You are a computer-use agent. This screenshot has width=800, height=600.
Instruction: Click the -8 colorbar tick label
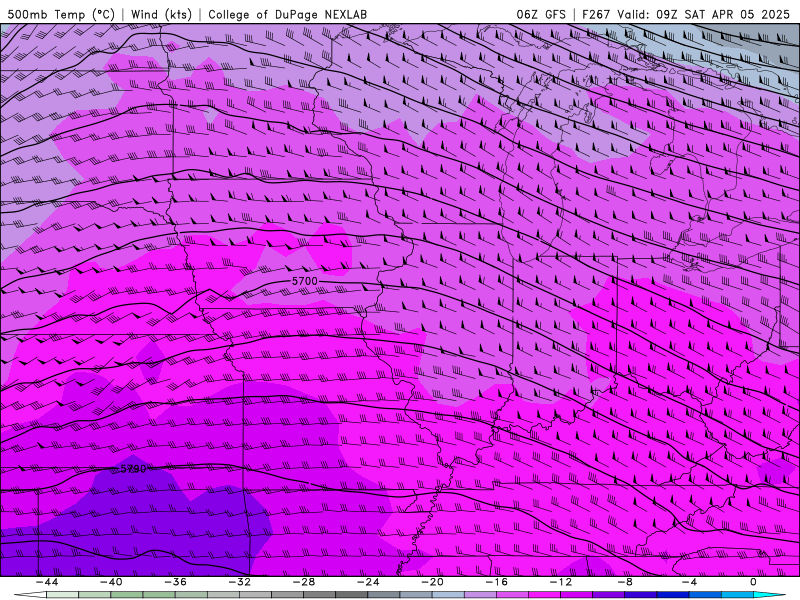pyautogui.click(x=625, y=582)
